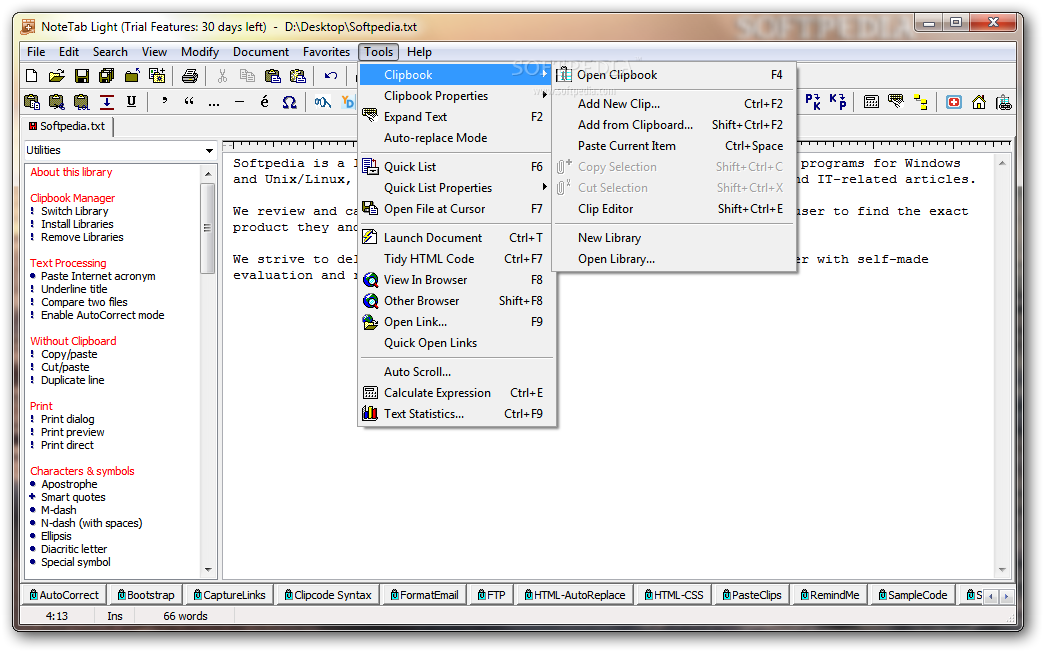1044x652 pixels.
Task: Select Add from Clipboard... menu item
Action: coord(674,125)
